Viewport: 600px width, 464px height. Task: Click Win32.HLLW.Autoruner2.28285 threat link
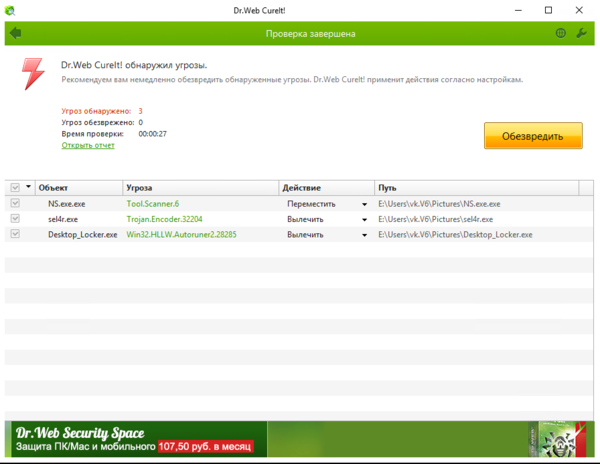point(181,234)
